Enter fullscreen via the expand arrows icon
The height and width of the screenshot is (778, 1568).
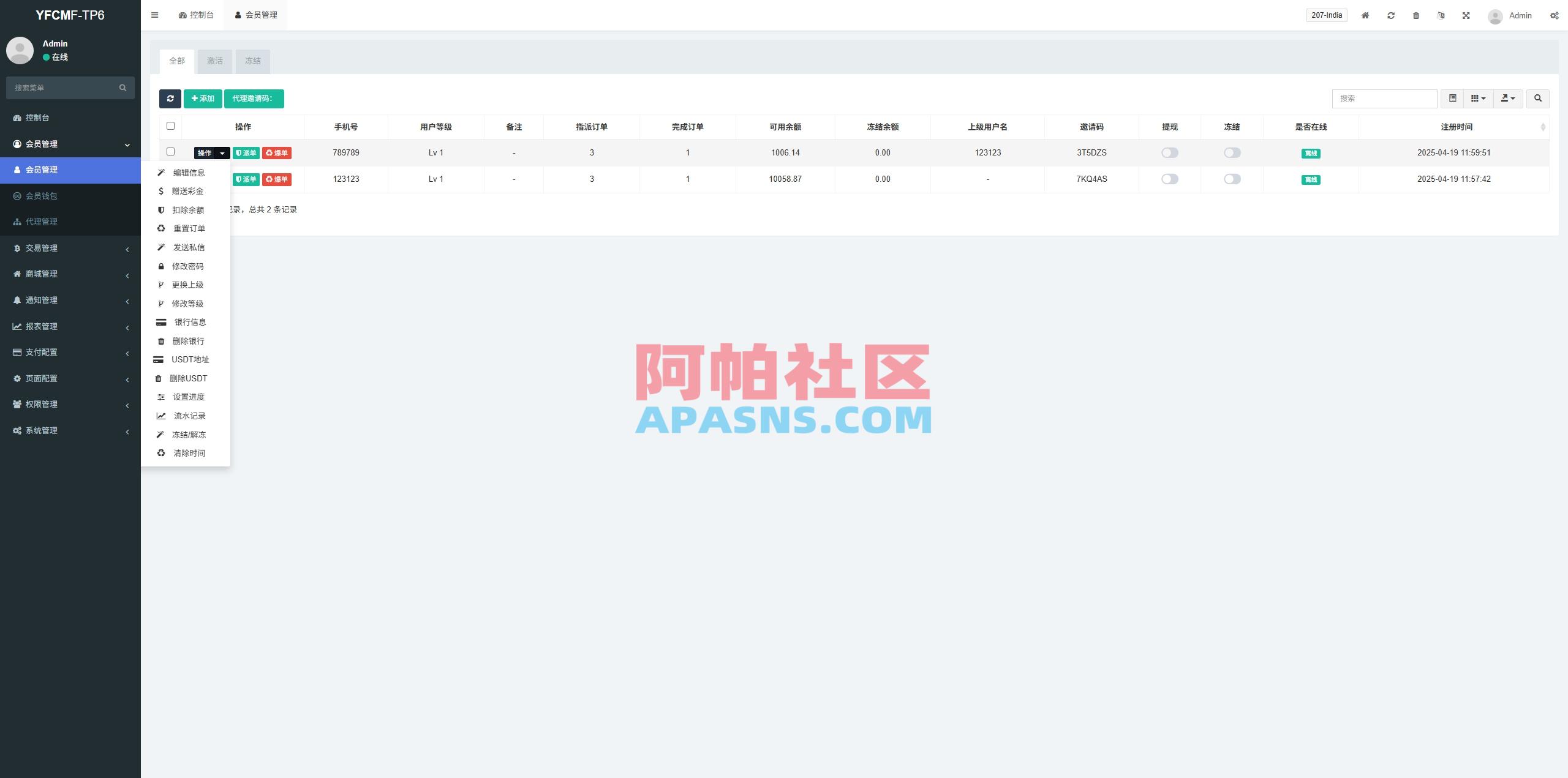[x=1466, y=15]
